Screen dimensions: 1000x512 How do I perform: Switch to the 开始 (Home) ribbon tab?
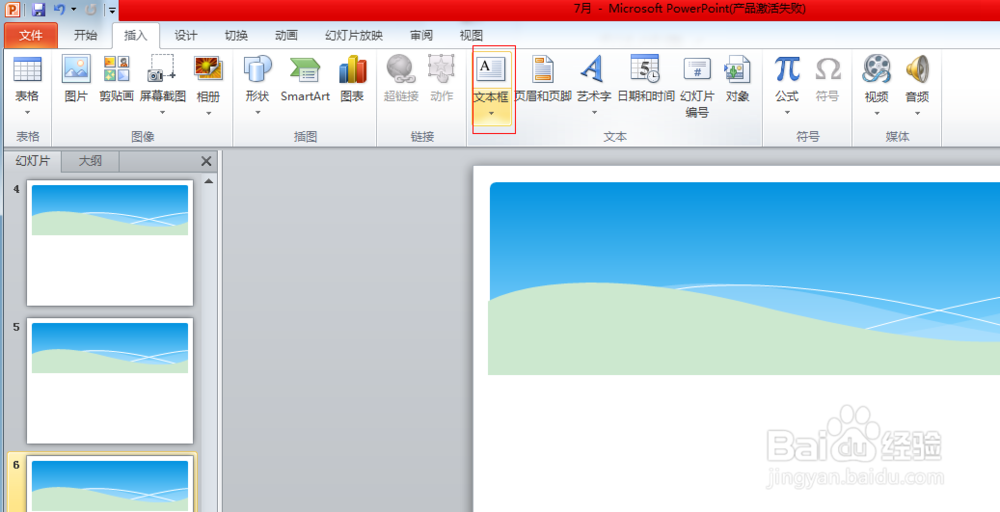pyautogui.click(x=85, y=35)
